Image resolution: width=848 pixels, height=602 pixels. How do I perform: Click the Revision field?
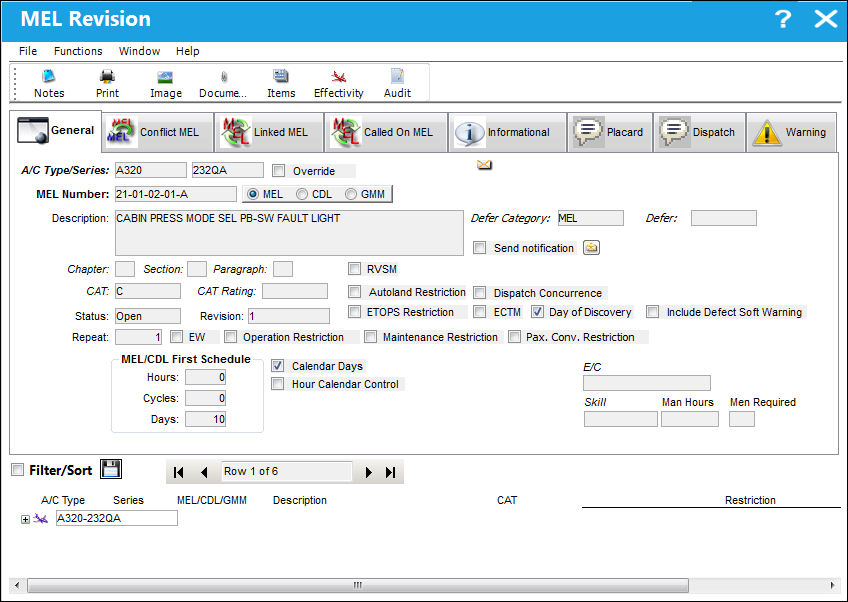[289, 316]
